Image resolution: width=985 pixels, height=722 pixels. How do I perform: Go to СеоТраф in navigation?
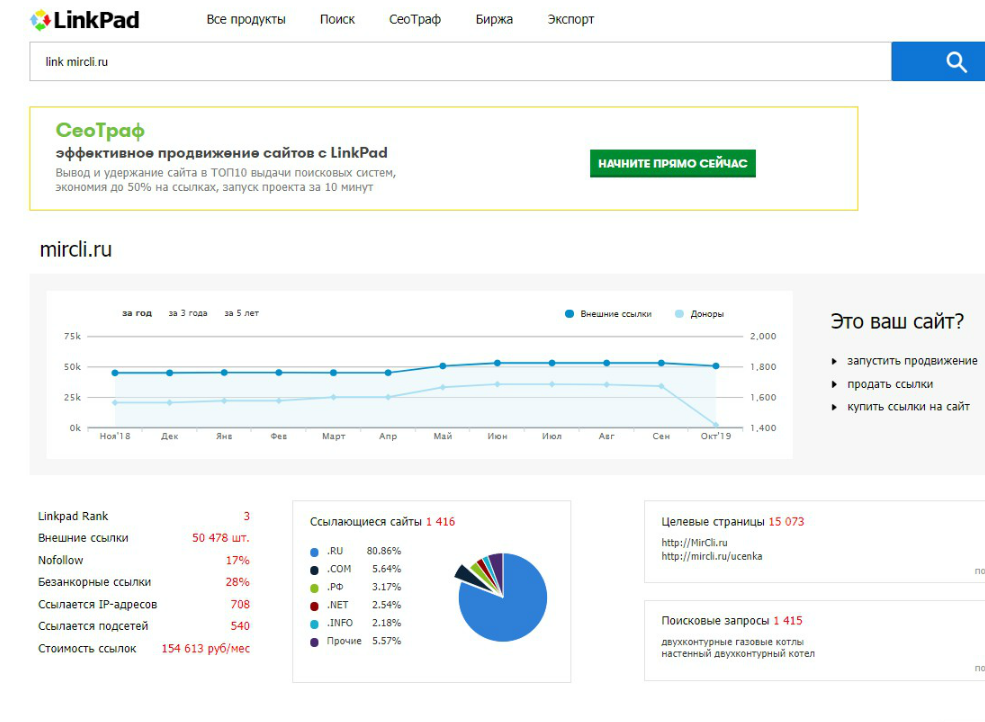click(x=415, y=19)
